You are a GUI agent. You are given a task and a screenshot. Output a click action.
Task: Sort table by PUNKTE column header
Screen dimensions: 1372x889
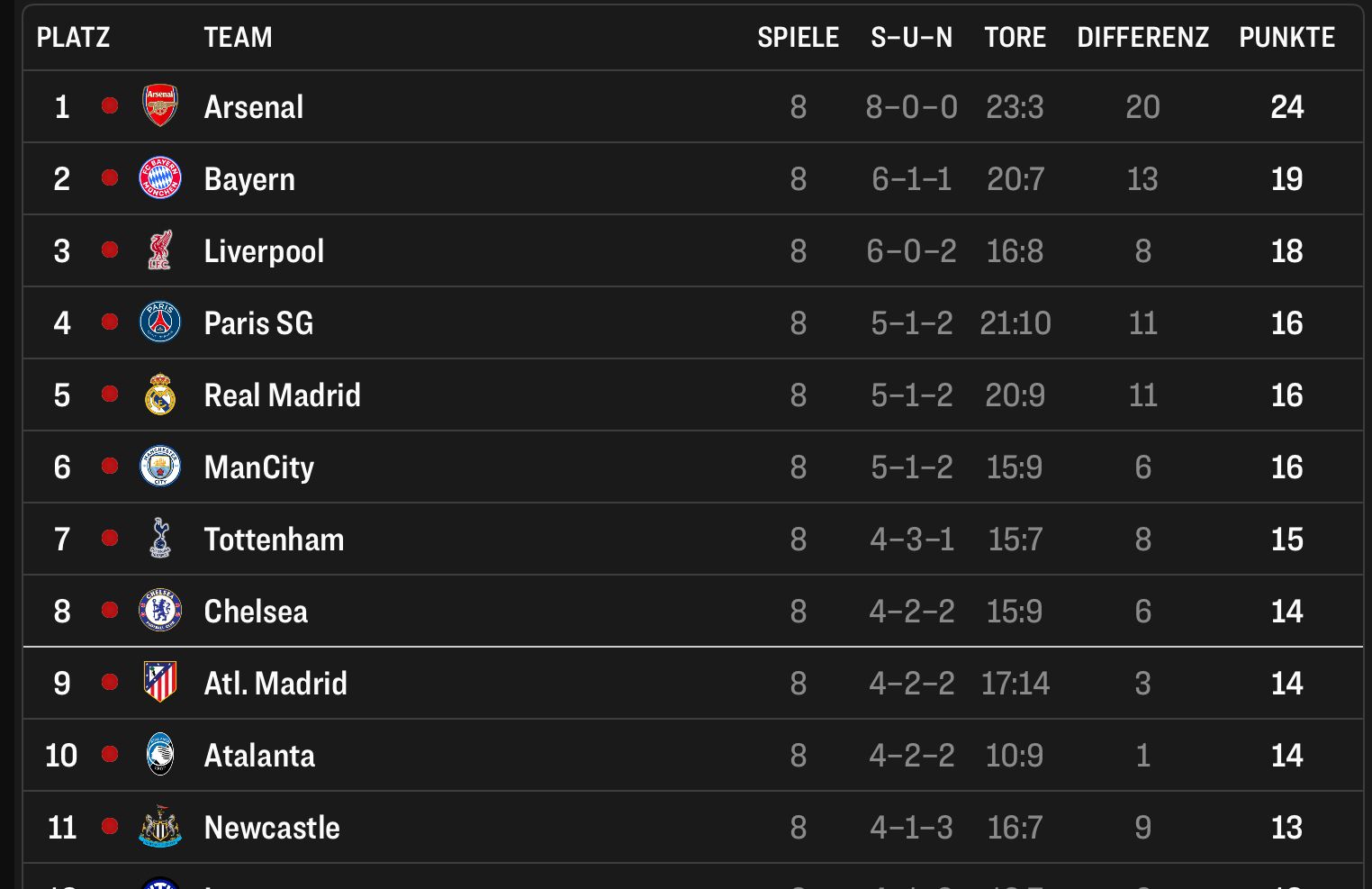click(1286, 37)
